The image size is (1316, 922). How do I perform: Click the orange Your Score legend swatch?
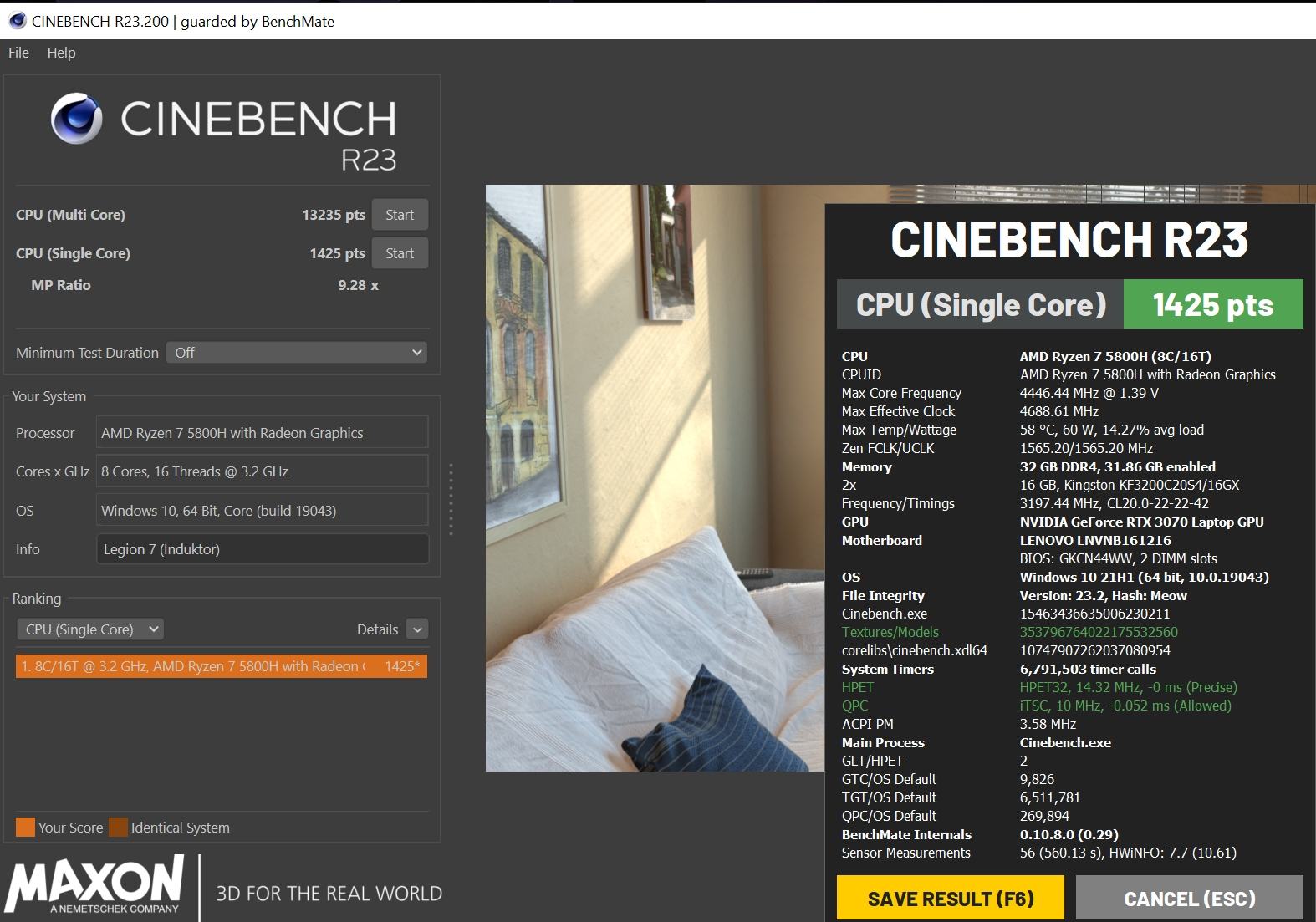pyautogui.click(x=25, y=828)
